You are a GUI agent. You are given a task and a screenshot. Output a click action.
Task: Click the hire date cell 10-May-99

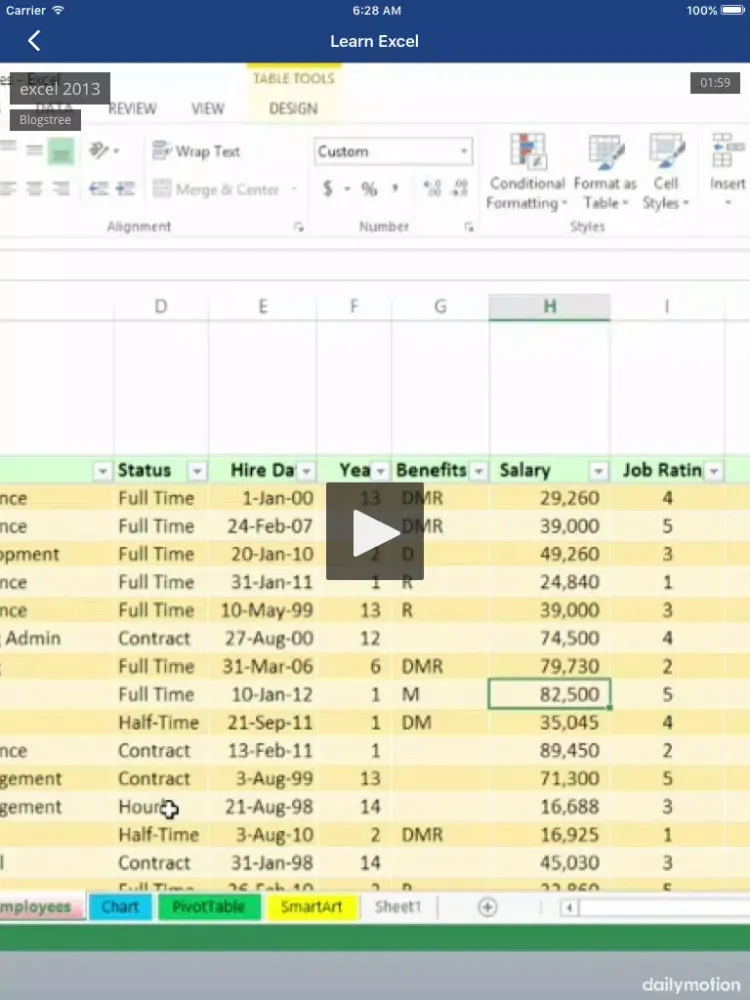(262, 610)
